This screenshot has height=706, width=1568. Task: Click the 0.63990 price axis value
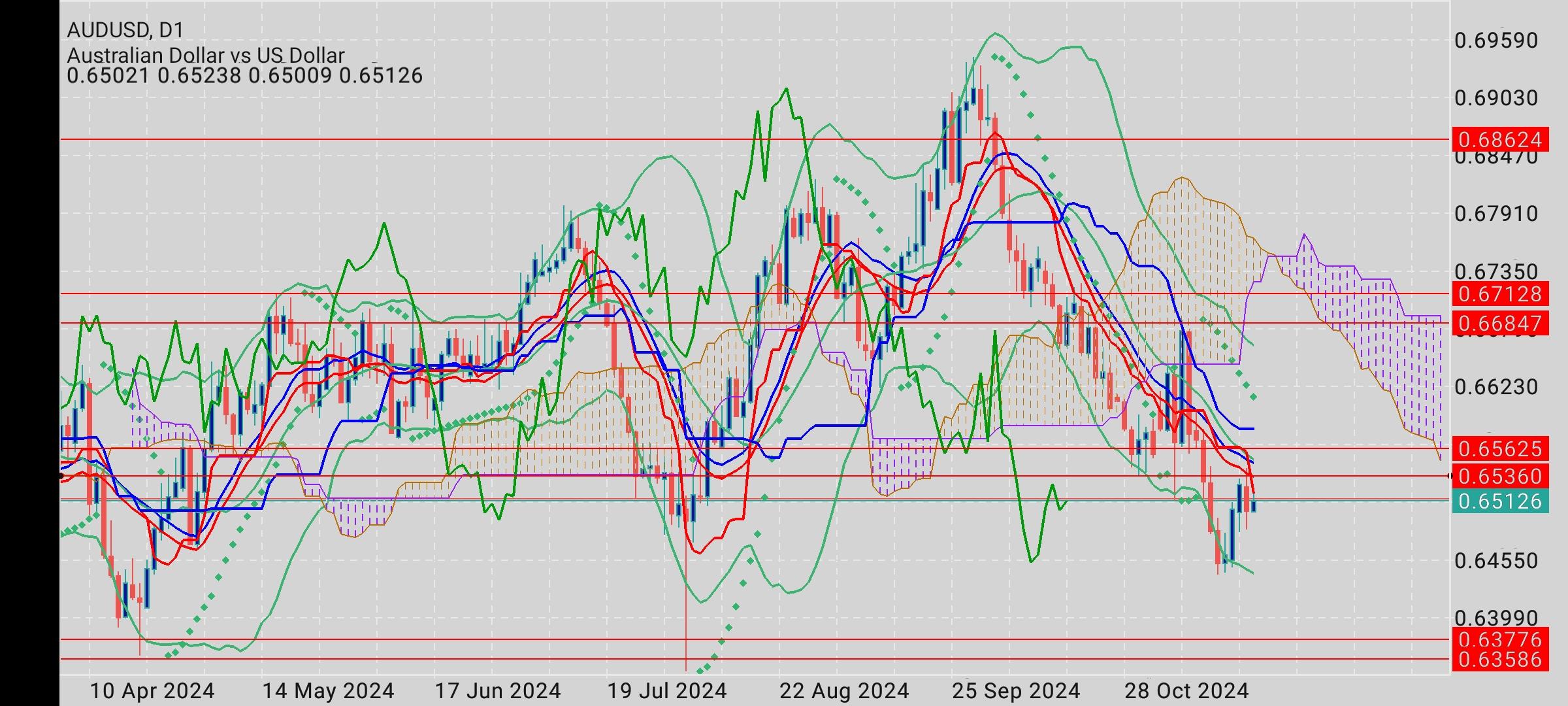(1496, 618)
